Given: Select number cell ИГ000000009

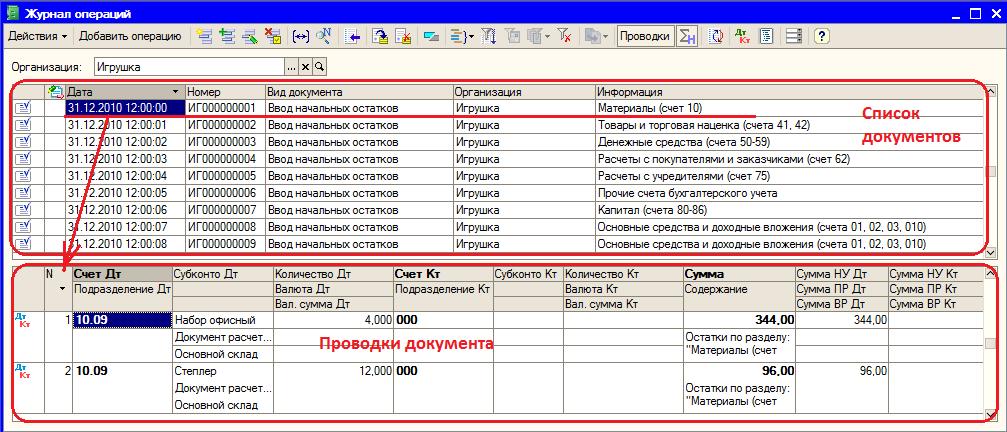Looking at the screenshot, I should click(225, 243).
